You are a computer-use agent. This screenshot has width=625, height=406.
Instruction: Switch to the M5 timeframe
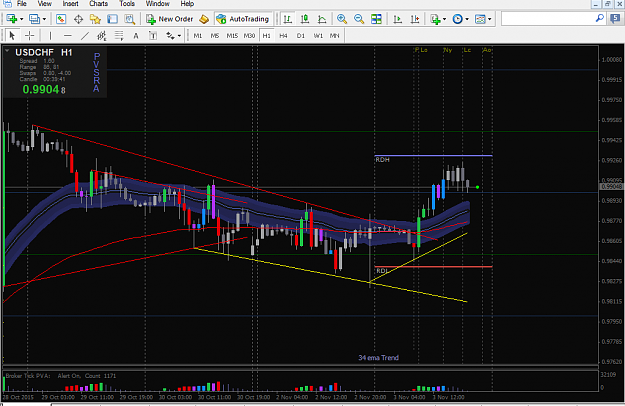215,36
